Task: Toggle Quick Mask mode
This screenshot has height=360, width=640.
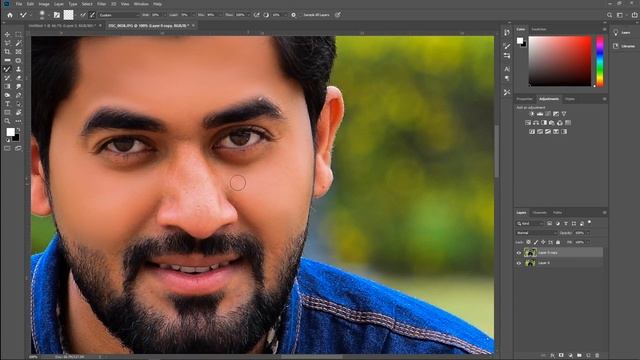Action: [7, 148]
